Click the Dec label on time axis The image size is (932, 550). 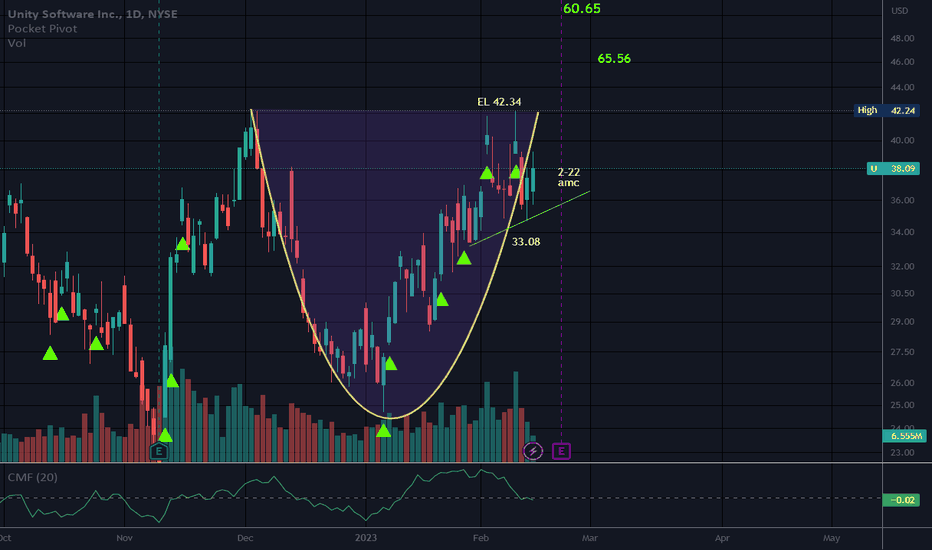pos(245,538)
